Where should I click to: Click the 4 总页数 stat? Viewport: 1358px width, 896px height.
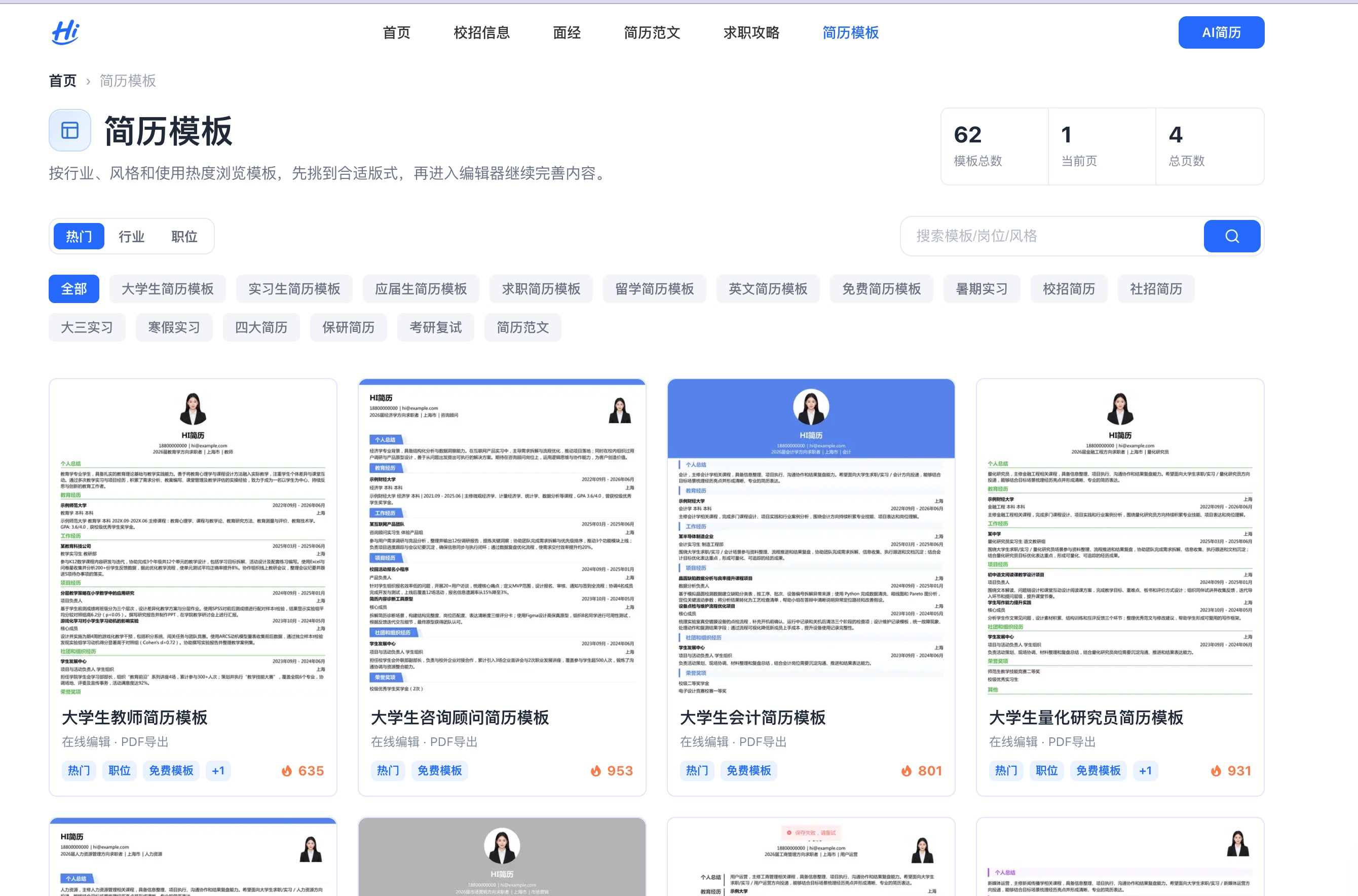tap(1210, 146)
